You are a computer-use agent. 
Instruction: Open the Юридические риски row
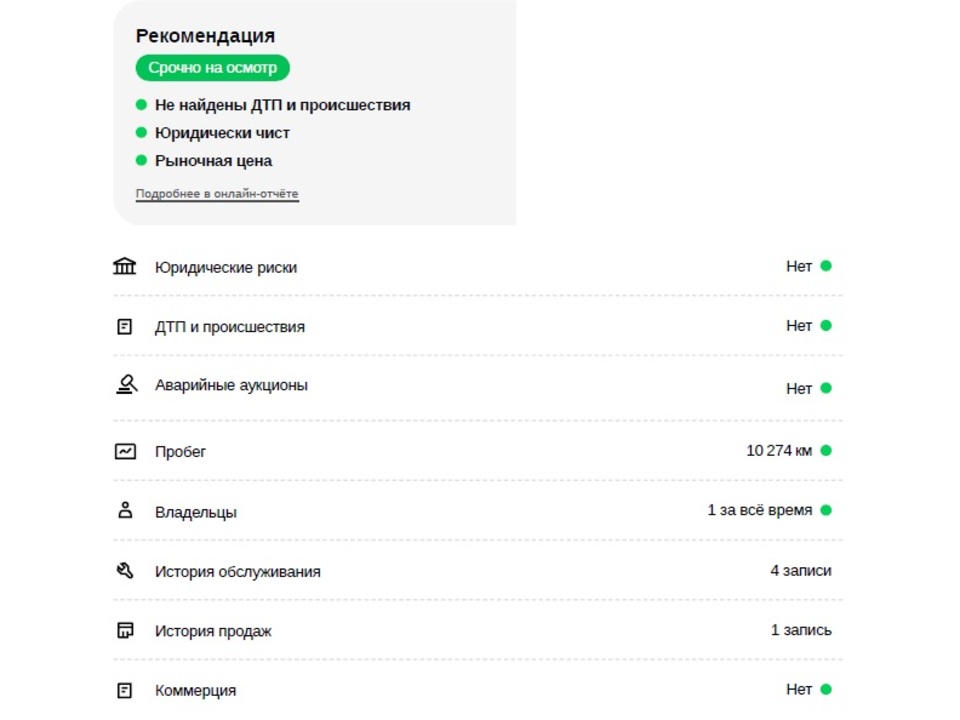(x=478, y=266)
